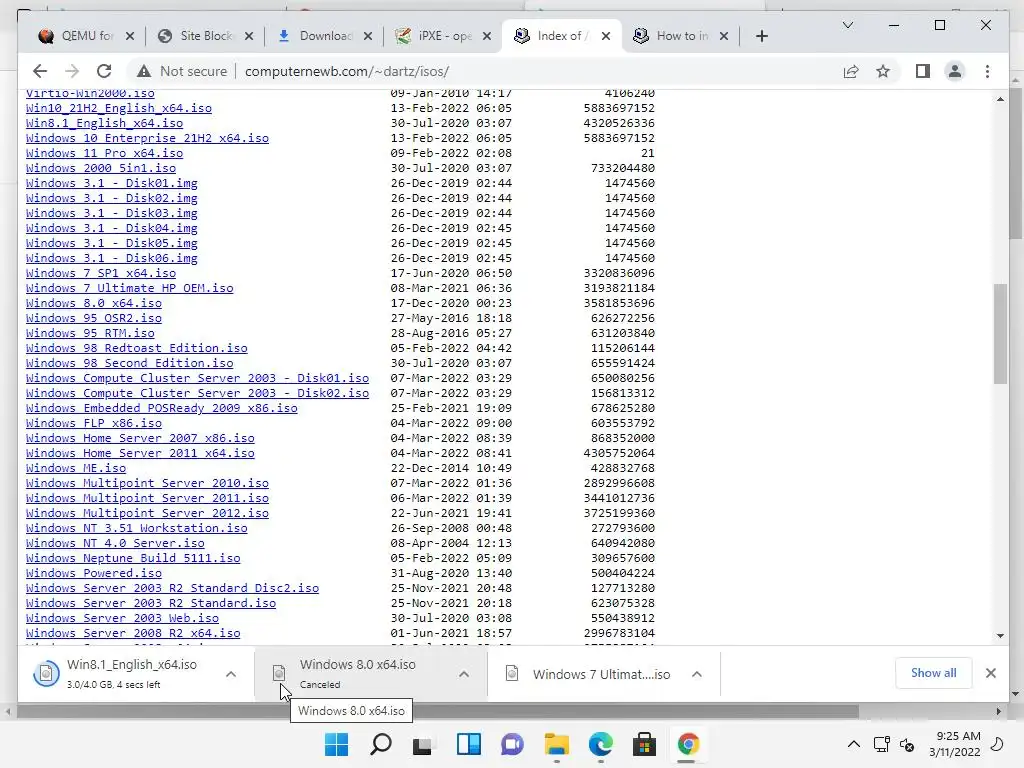The width and height of the screenshot is (1024, 768).
Task: Launch Microsoft Edge from the taskbar
Action: click(600, 744)
